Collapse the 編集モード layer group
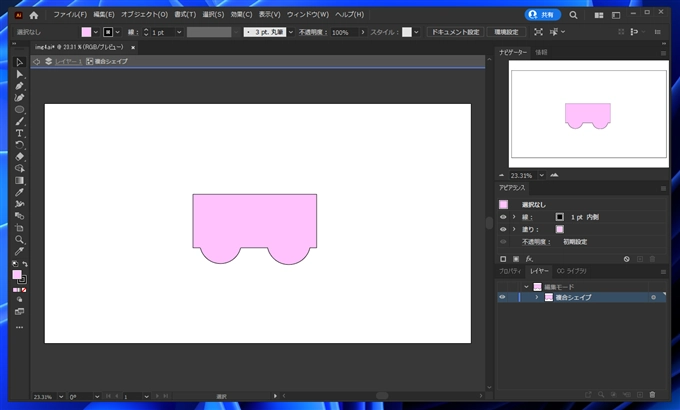Screen dimensions: 680x410 [x=526, y=287]
